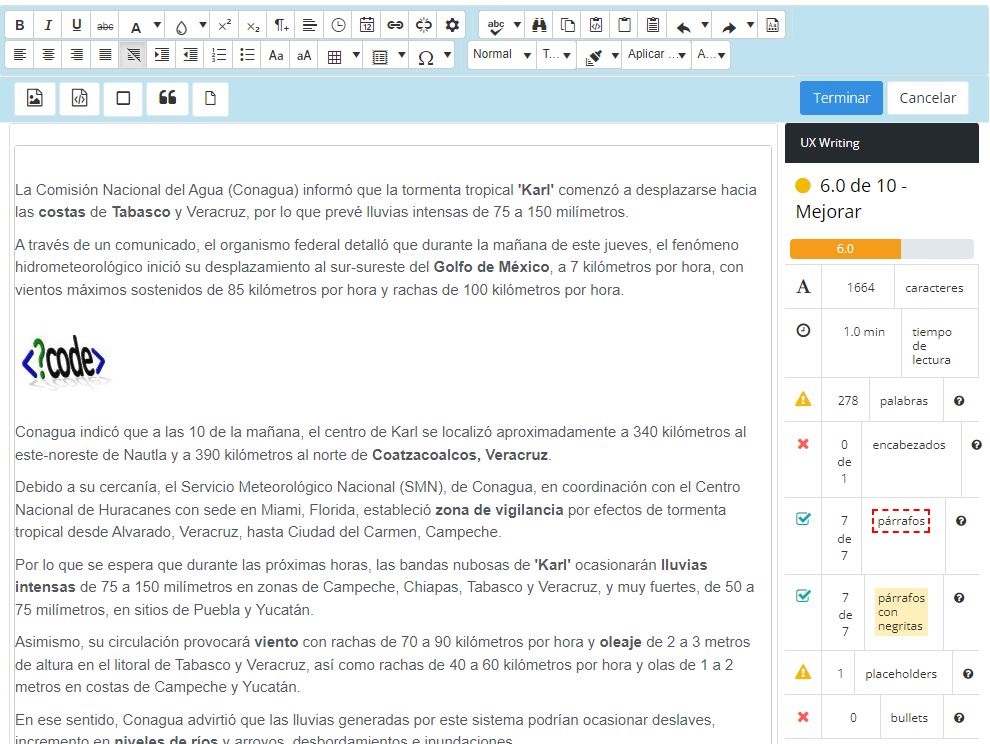Insert a blockquote using the quote icon

pyautogui.click(x=166, y=97)
